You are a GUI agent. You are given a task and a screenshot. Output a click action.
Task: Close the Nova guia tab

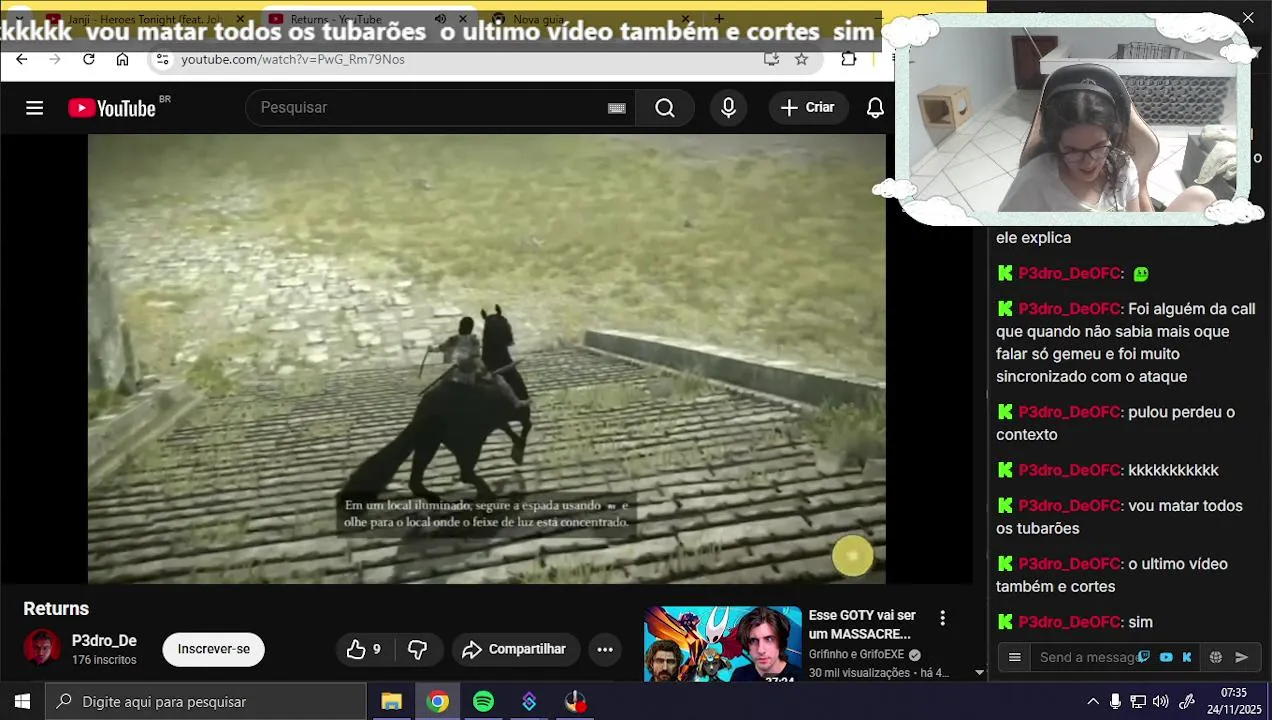pos(685,19)
